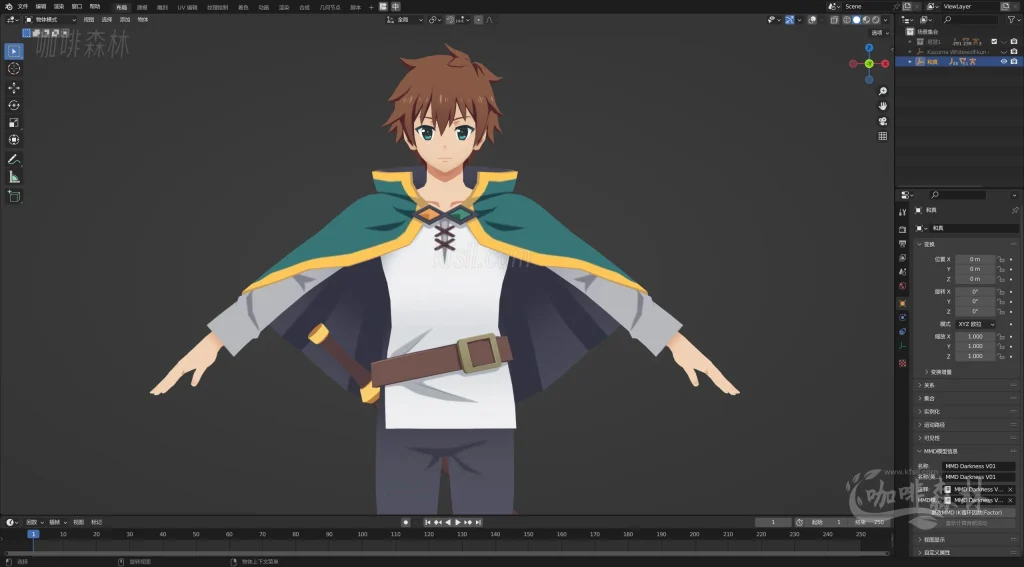1024x567 pixels.
Task: Pick the Annotate pencil tool
Action: point(14,159)
